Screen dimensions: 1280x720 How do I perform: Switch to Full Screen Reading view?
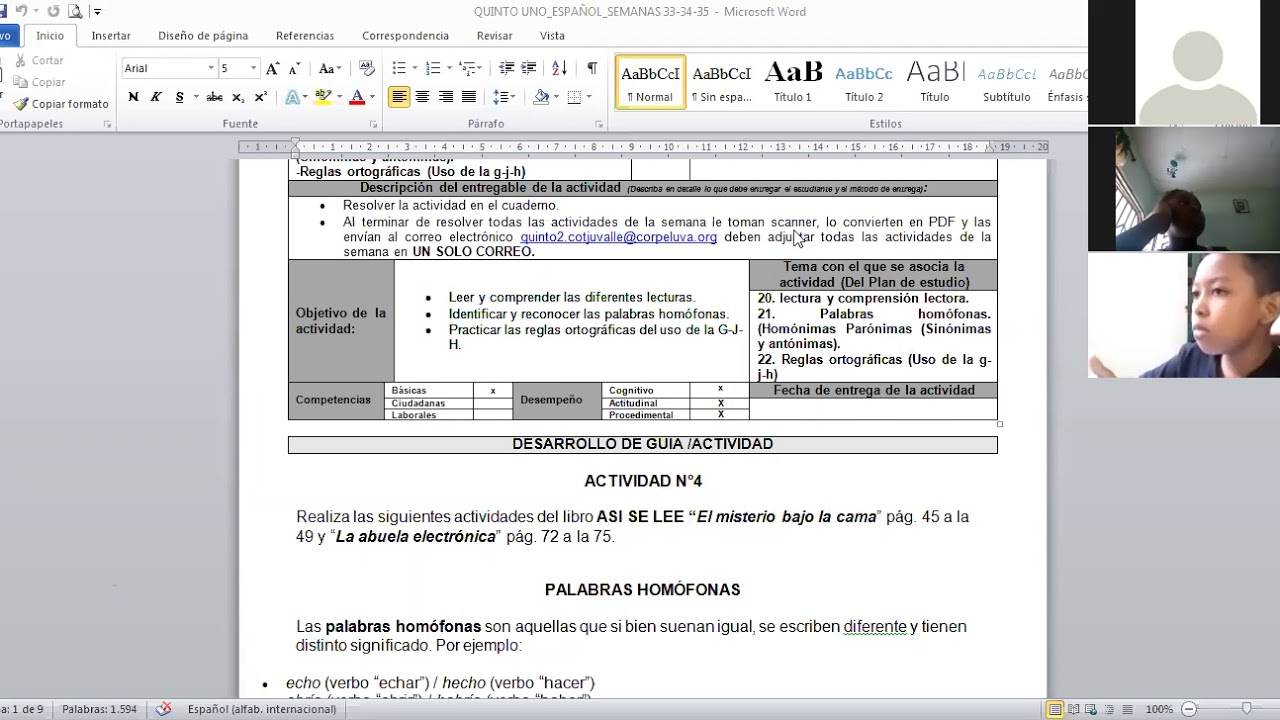pyautogui.click(x=1073, y=709)
